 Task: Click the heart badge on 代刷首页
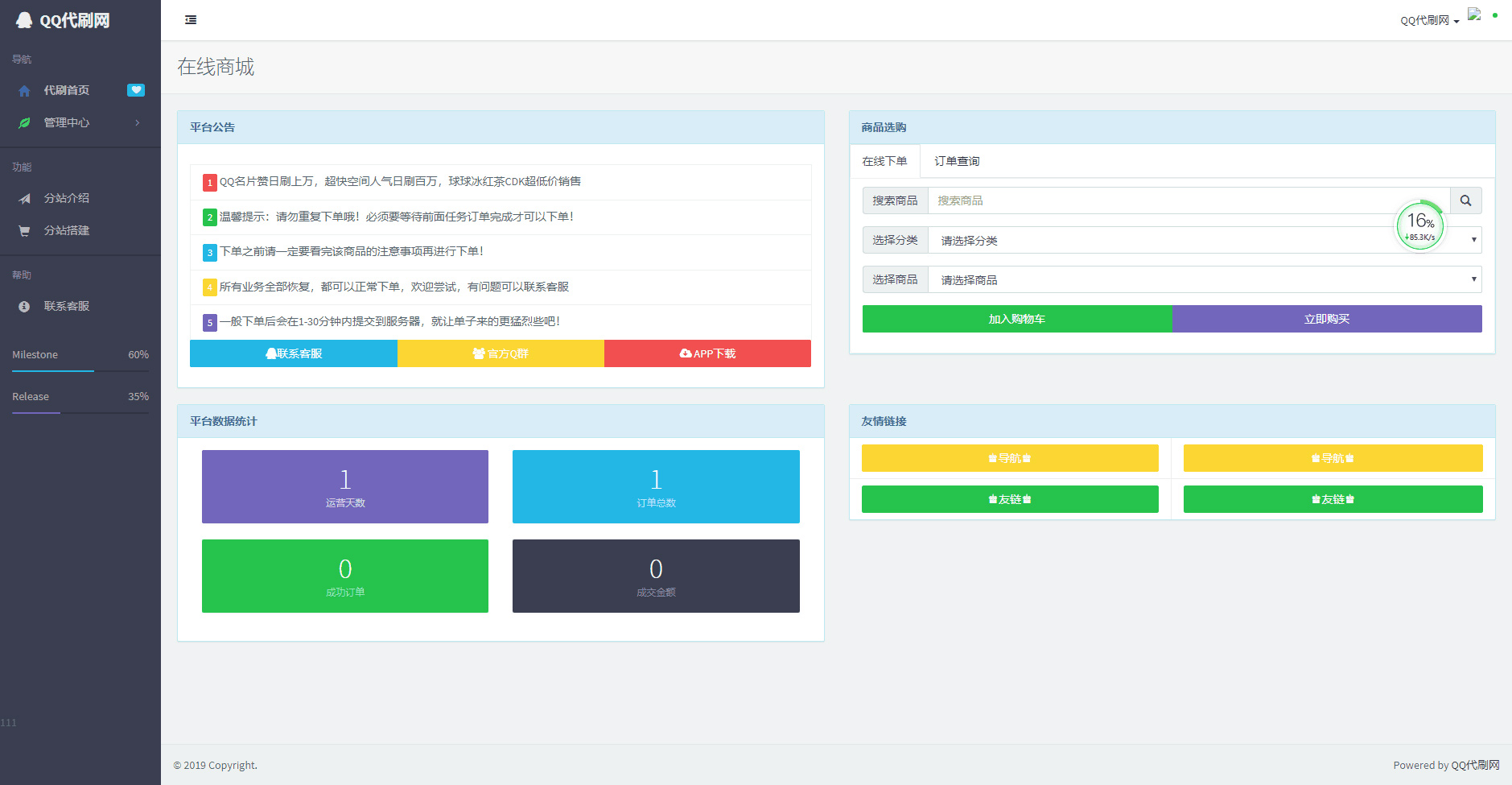click(x=136, y=90)
